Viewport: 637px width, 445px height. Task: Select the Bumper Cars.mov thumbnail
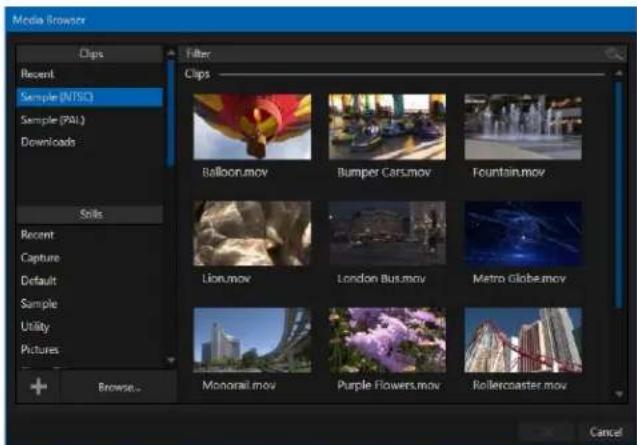click(387, 126)
